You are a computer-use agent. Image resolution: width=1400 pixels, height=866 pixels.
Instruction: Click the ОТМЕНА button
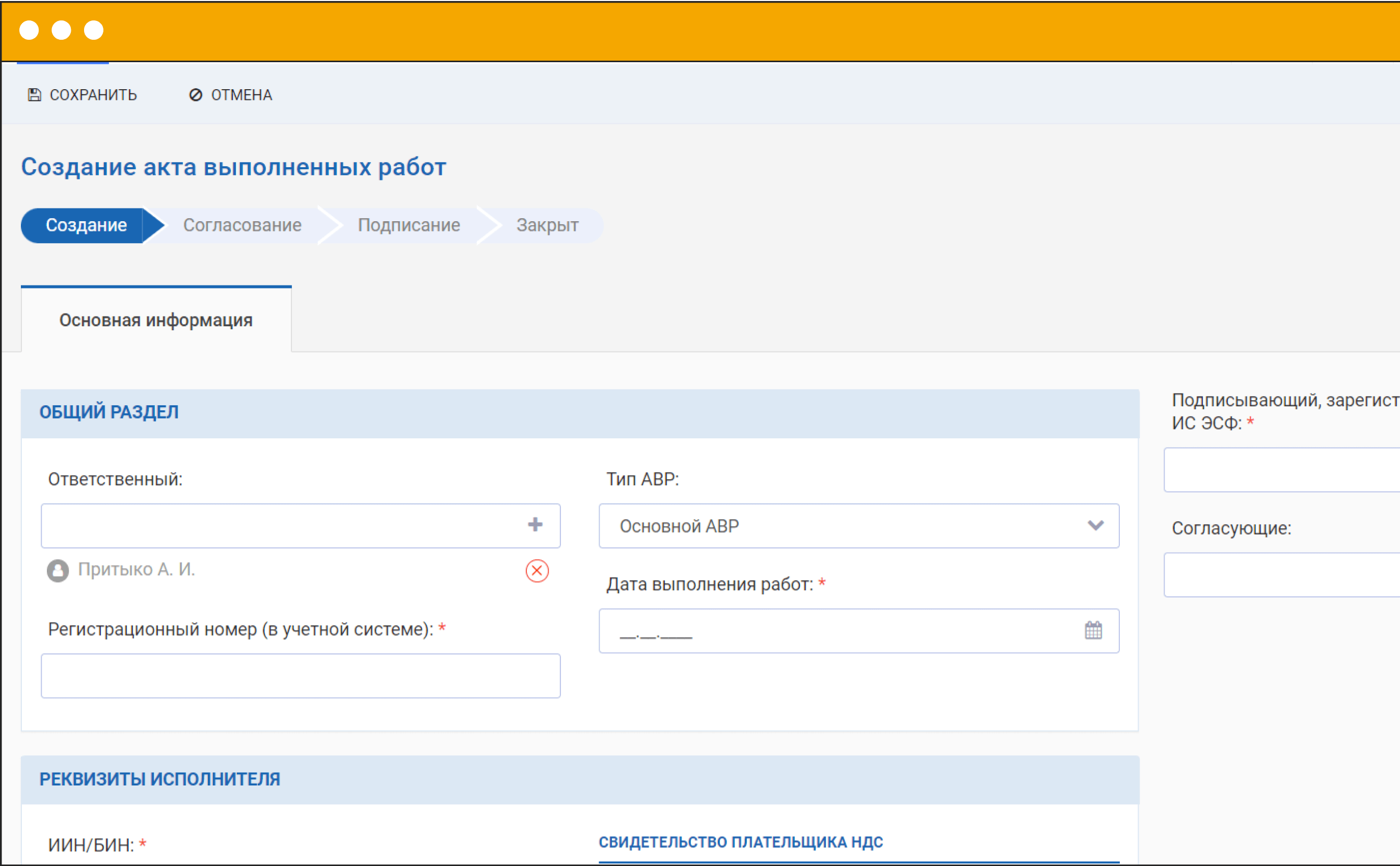click(231, 94)
